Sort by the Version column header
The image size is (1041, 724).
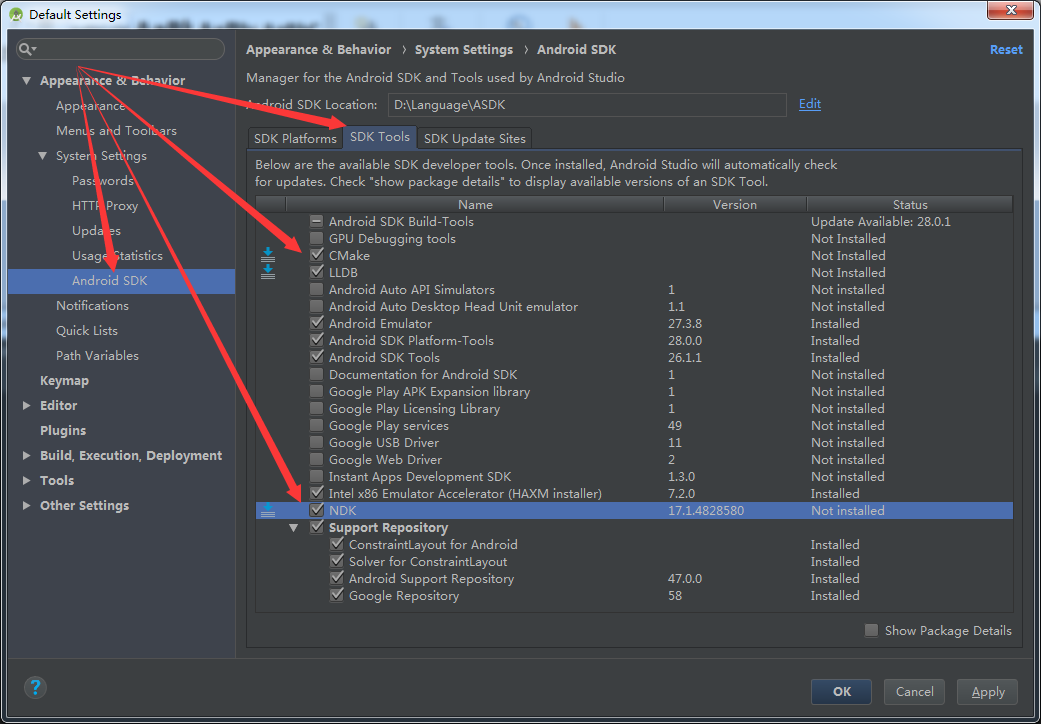735,204
